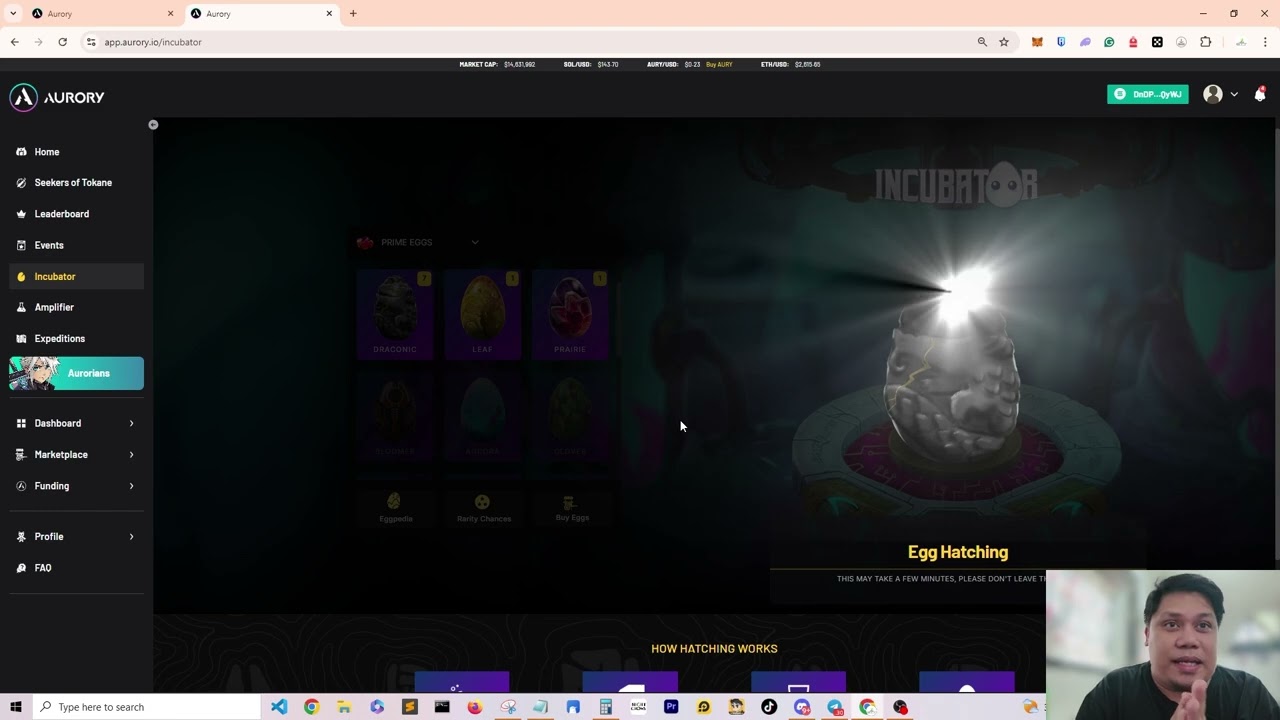Open the blue shield wallet extension
Viewport: 1280px width, 720px height.
tap(1061, 42)
